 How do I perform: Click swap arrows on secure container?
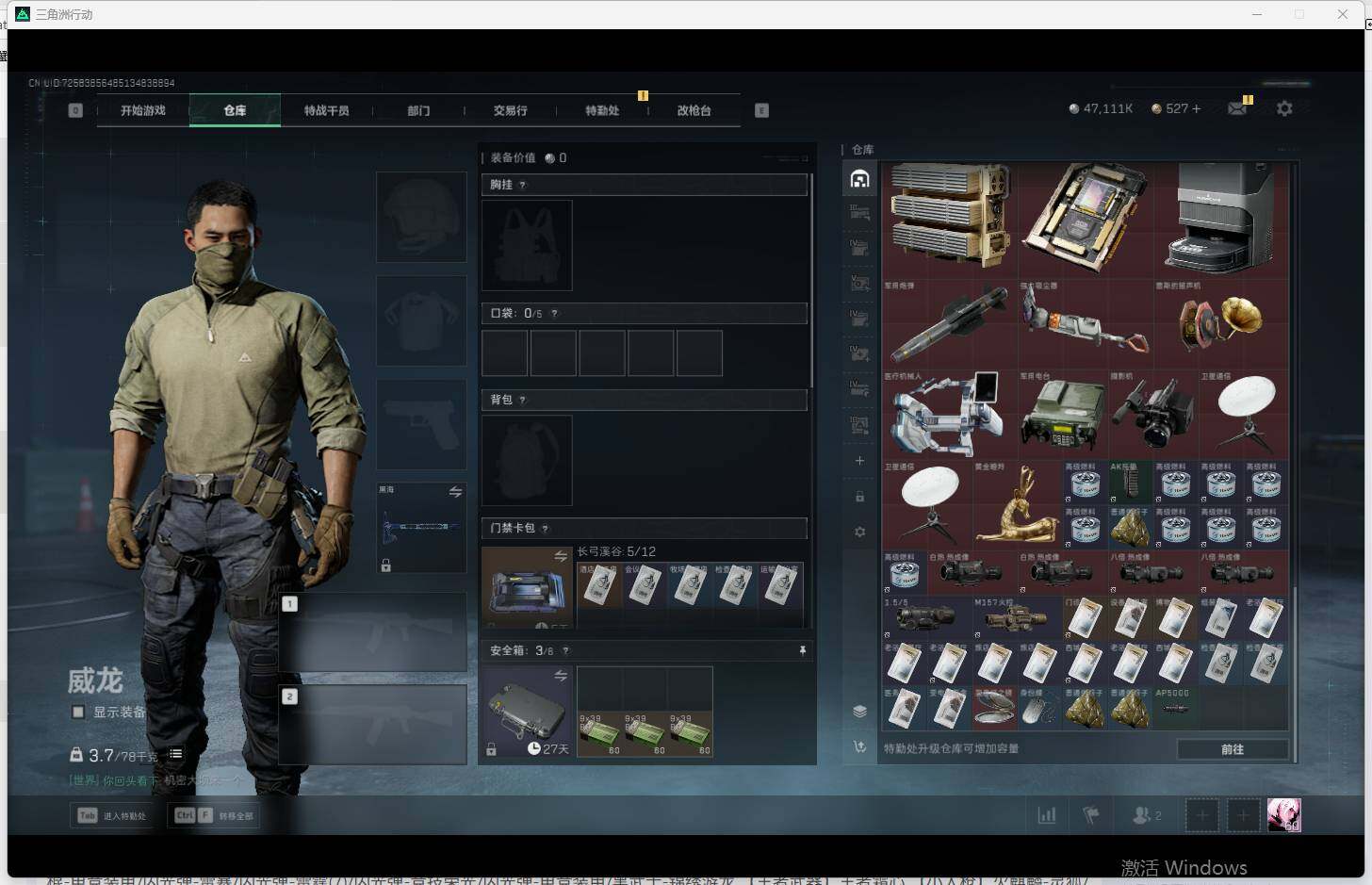[561, 675]
